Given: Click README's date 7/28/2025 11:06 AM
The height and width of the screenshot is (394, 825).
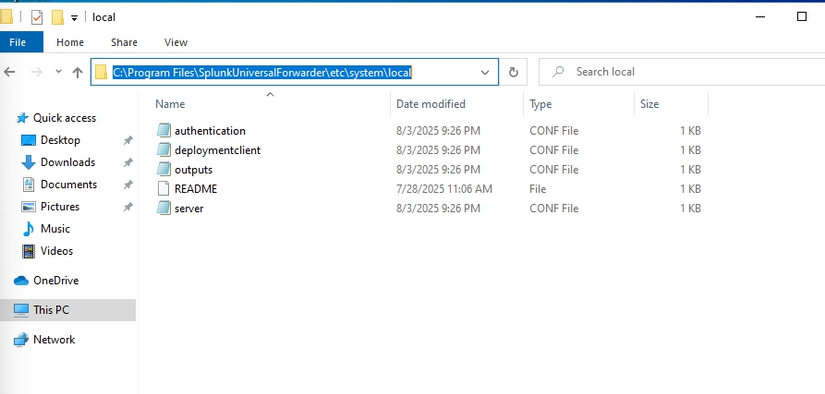Looking at the screenshot, I should pyautogui.click(x=444, y=189).
